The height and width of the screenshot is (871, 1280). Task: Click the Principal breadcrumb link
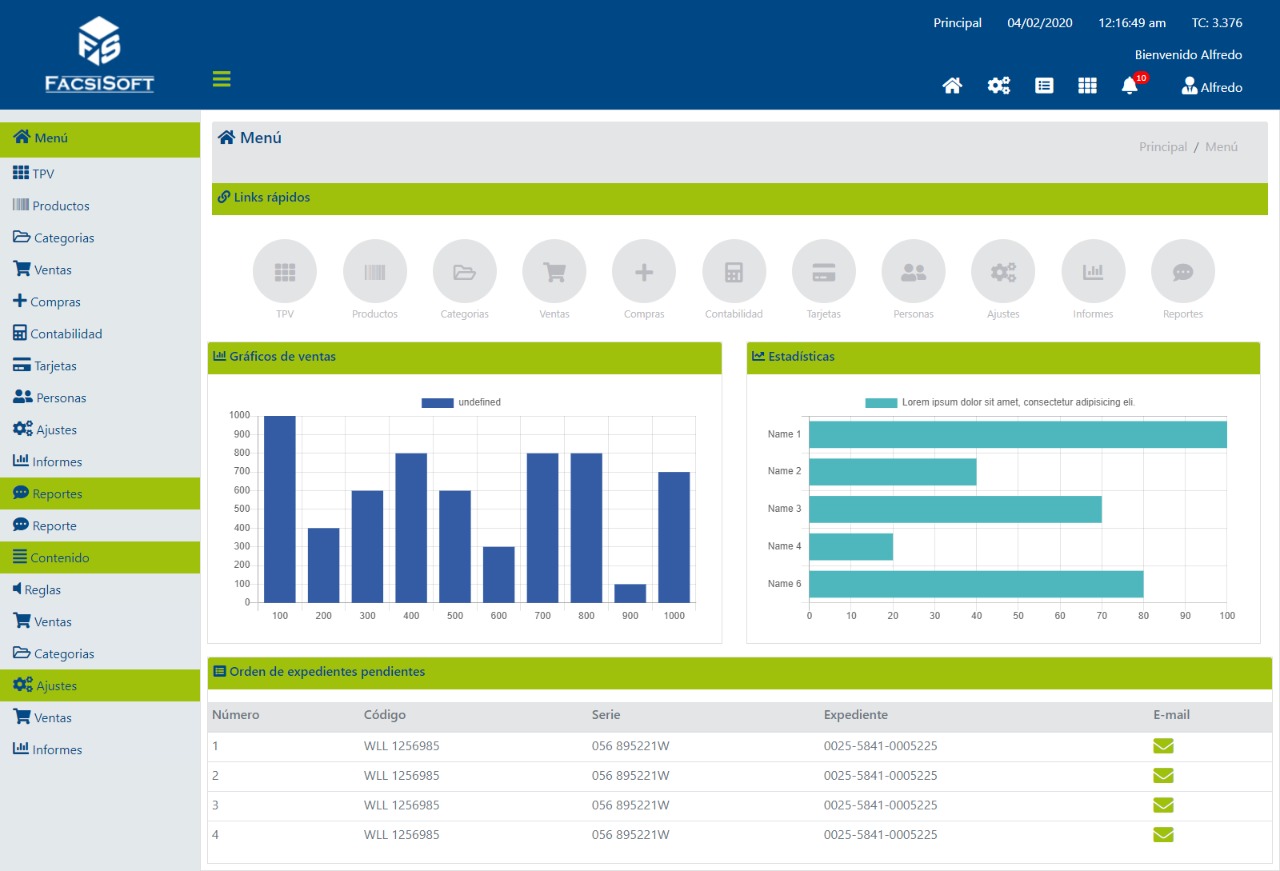click(1163, 147)
